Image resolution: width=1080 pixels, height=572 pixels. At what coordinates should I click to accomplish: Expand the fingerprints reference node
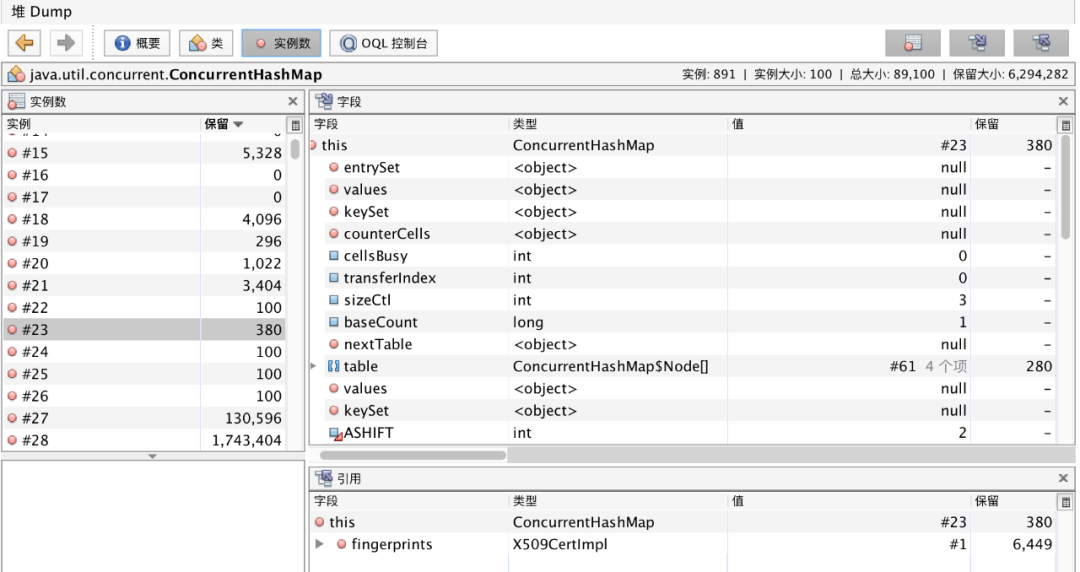[x=319, y=544]
